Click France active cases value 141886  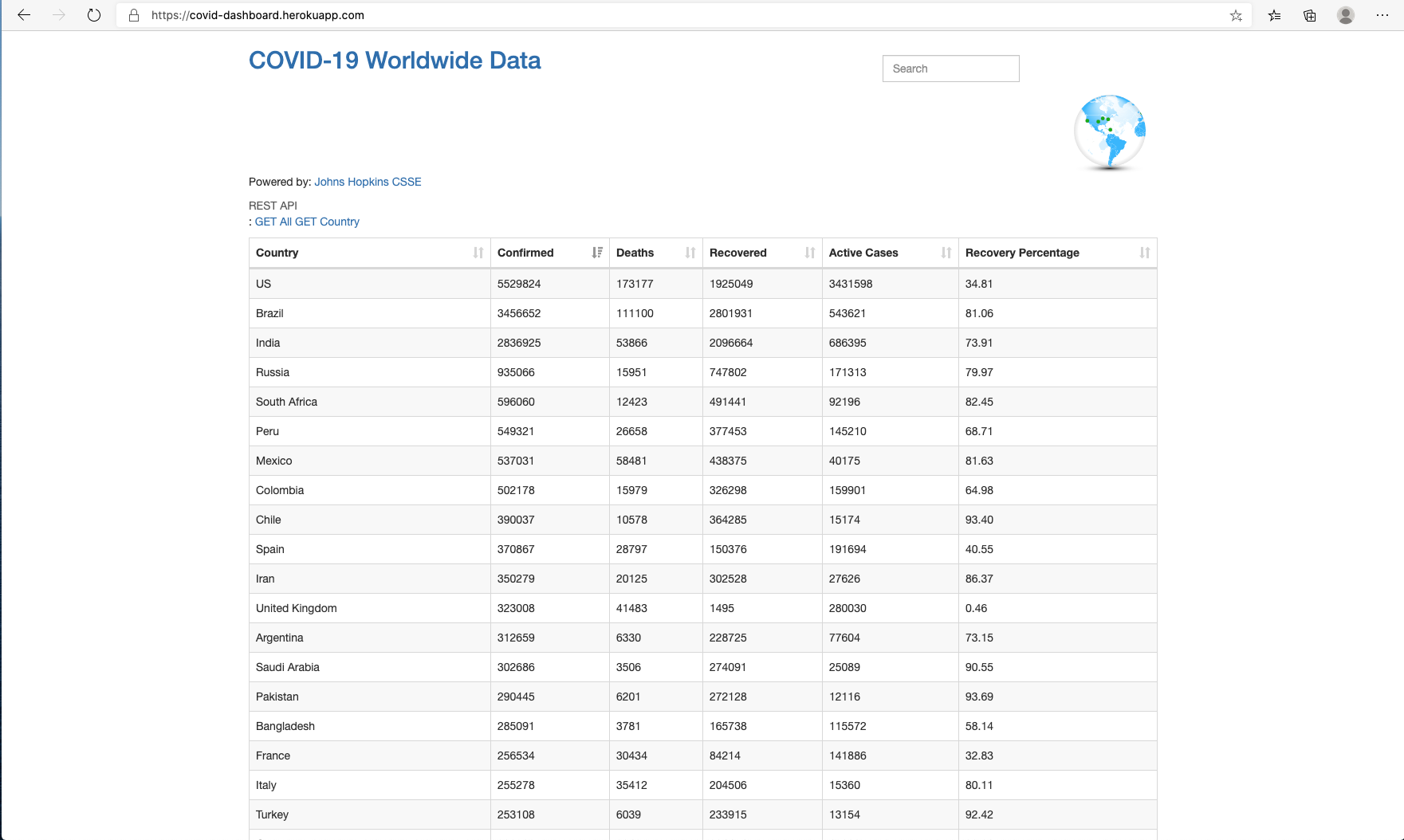click(848, 756)
